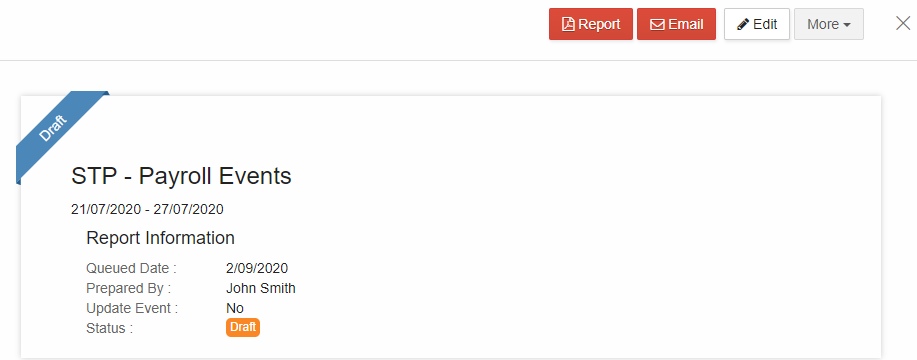Expand the More dropdown caret
The width and height of the screenshot is (917, 360).
tap(847, 25)
